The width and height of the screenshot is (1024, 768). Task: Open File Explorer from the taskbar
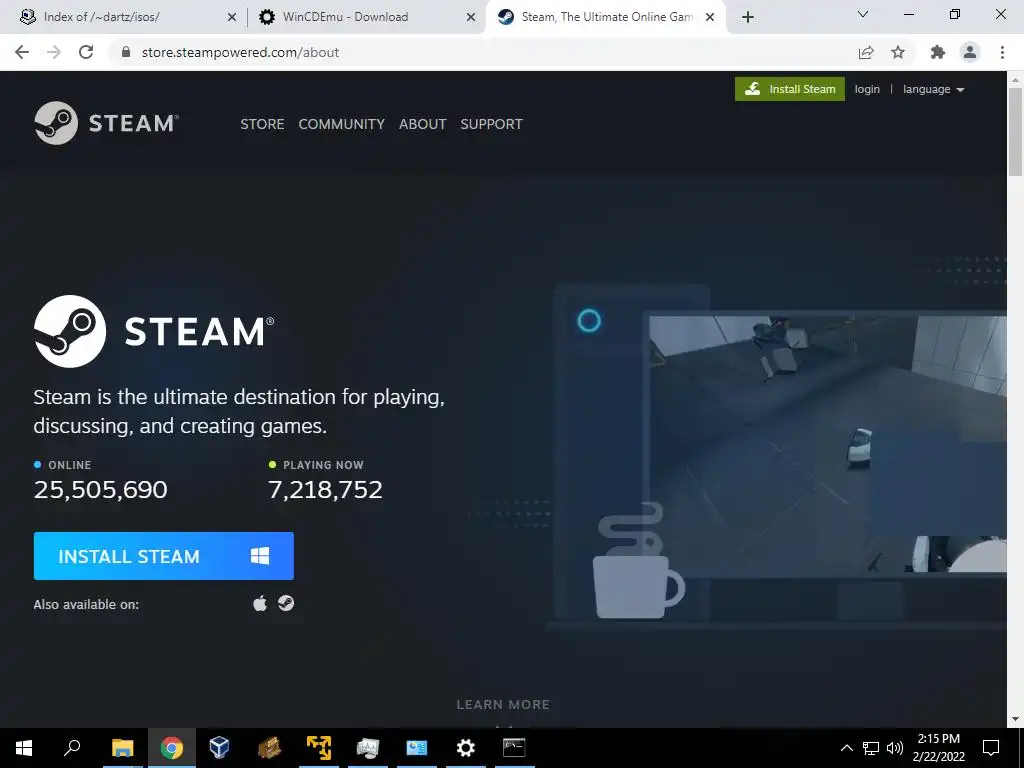point(122,748)
